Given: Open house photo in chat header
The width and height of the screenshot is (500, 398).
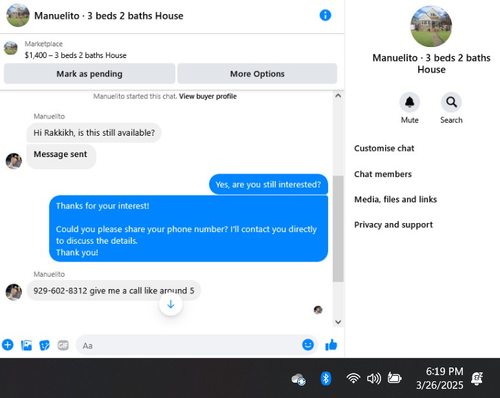Looking at the screenshot, I should click(18, 15).
